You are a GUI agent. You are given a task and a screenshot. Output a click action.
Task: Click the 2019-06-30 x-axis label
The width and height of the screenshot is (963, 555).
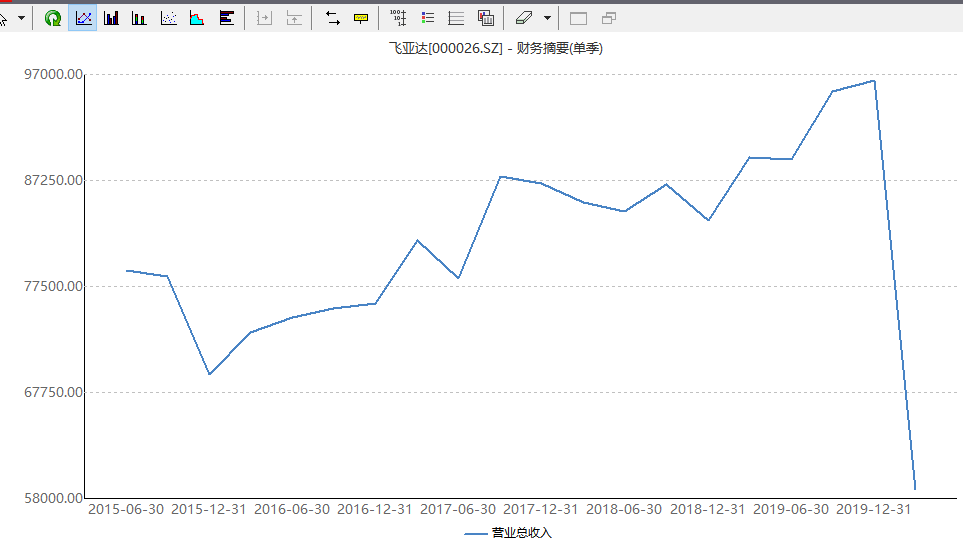(x=790, y=510)
